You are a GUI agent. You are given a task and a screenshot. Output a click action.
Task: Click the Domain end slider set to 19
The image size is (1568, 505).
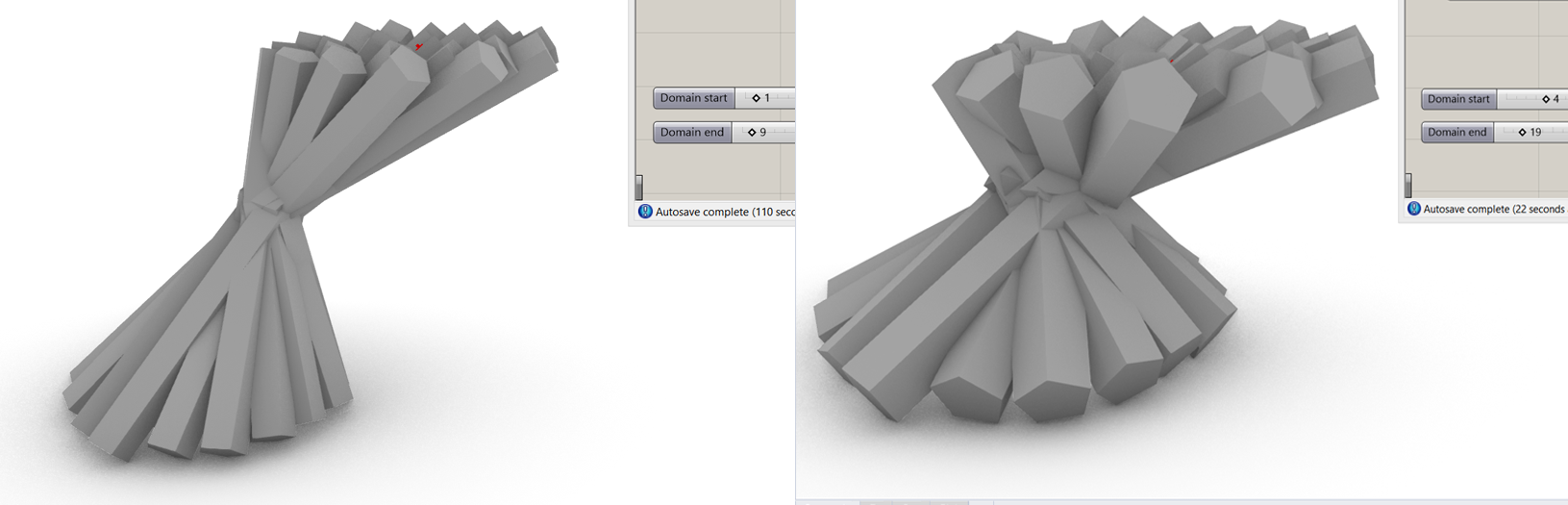[x=1494, y=132]
